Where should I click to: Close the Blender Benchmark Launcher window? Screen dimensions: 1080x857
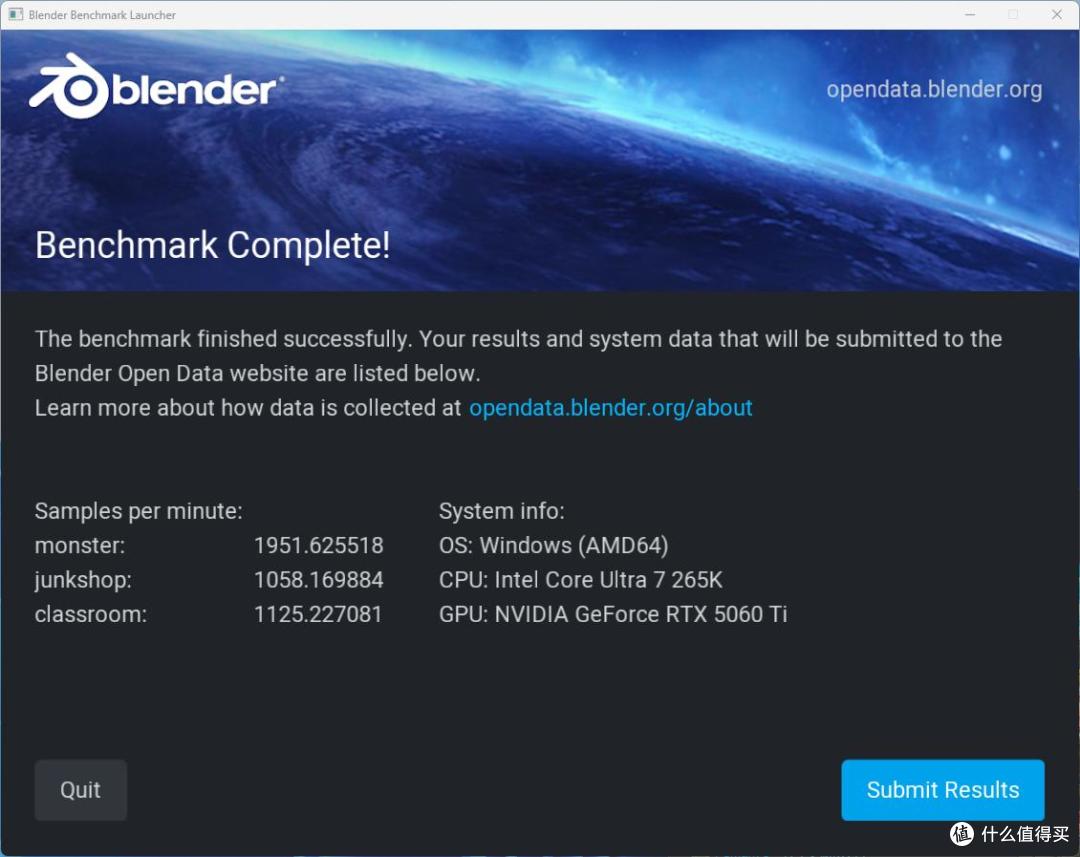1057,14
